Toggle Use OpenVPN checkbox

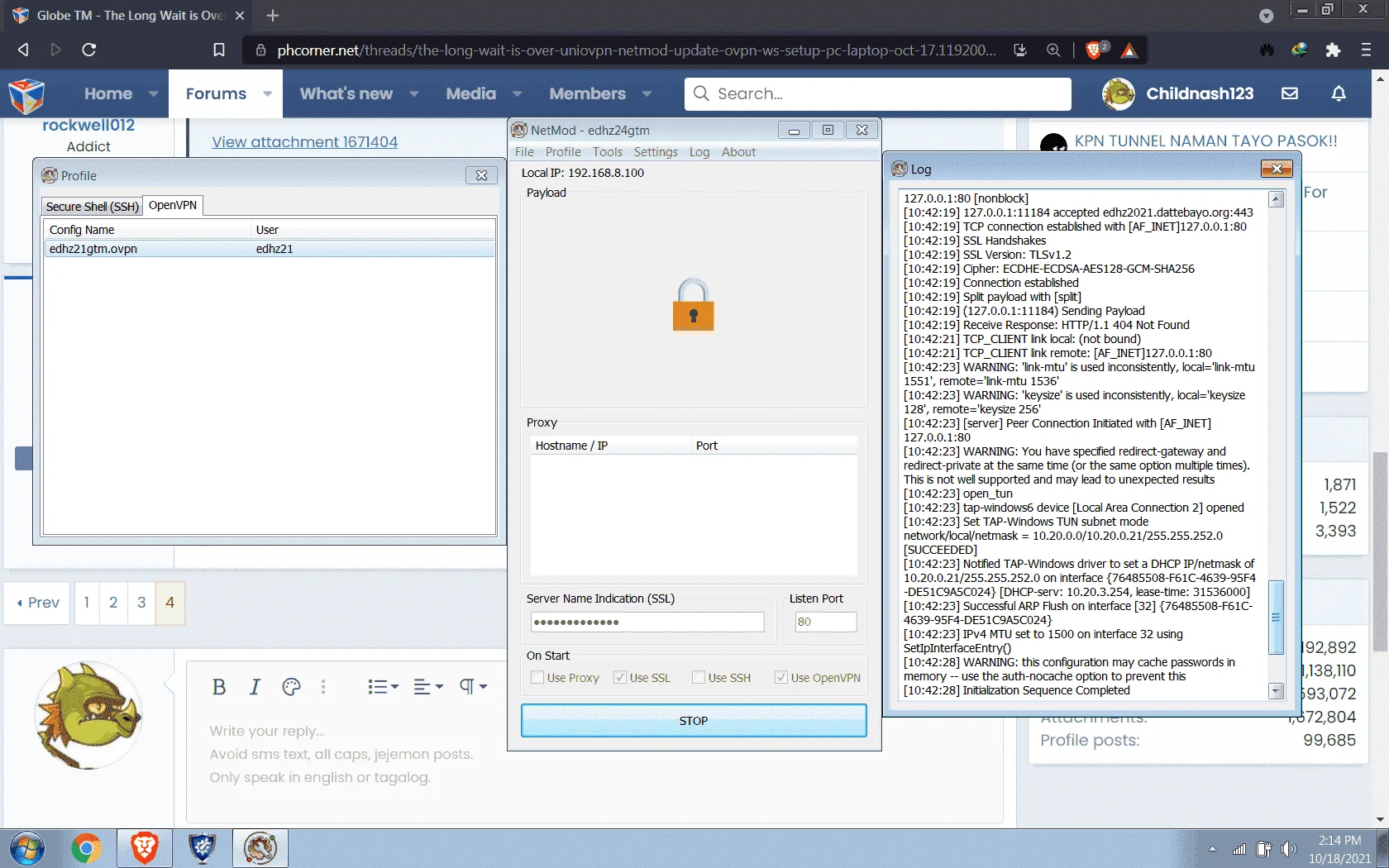click(780, 678)
